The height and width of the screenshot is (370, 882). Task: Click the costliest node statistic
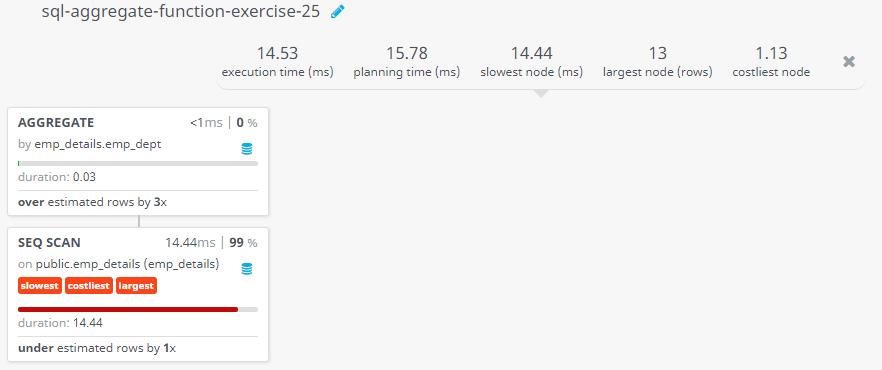pos(771,62)
